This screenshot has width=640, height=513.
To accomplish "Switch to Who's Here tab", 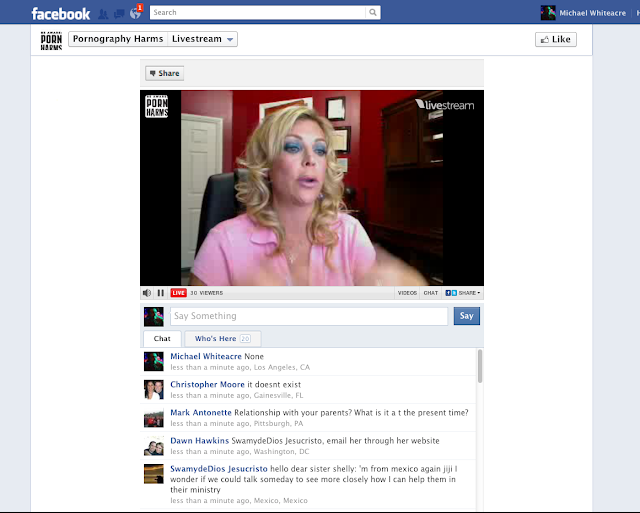I will click(x=223, y=339).
